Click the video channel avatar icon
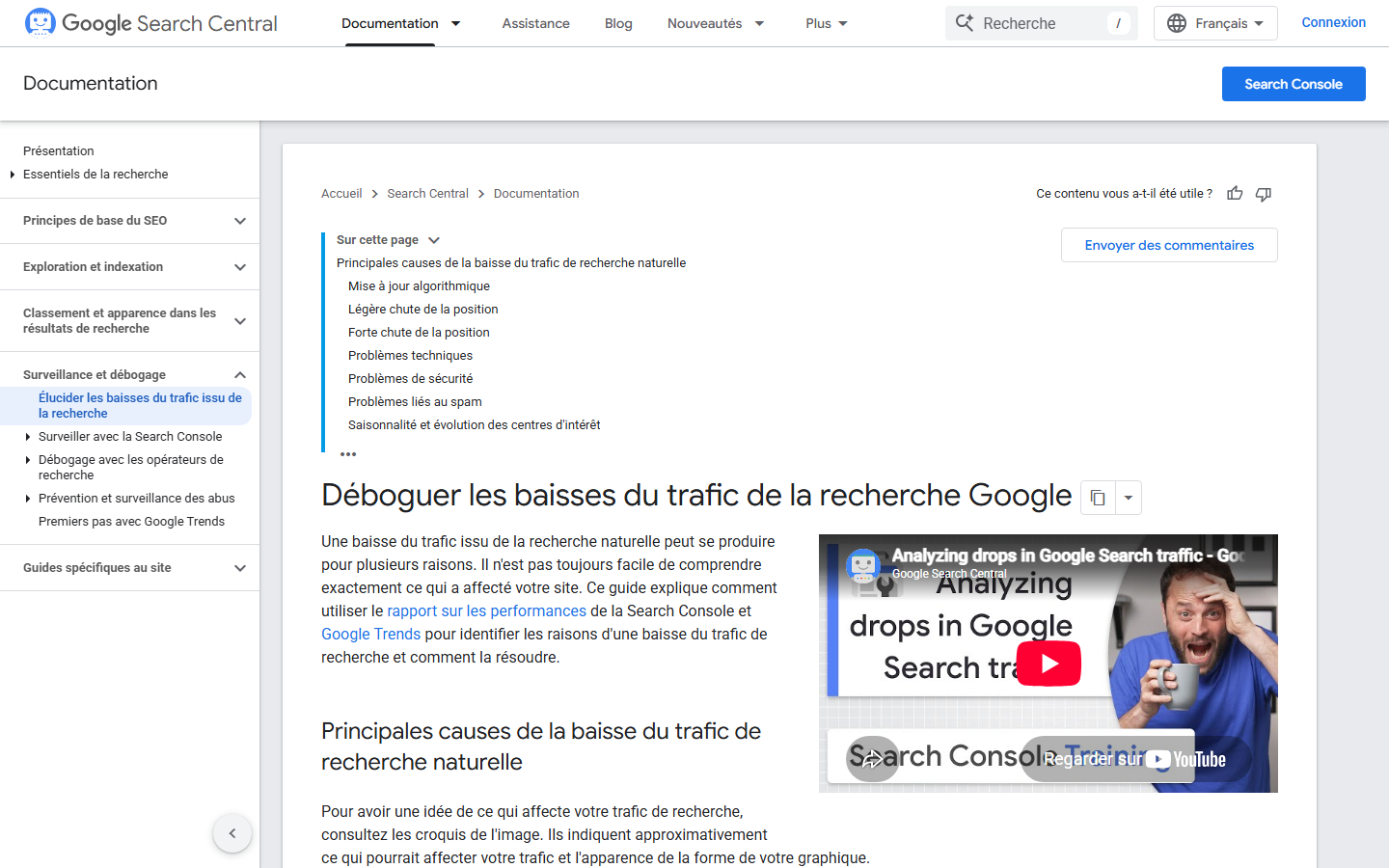 pyautogui.click(x=862, y=564)
